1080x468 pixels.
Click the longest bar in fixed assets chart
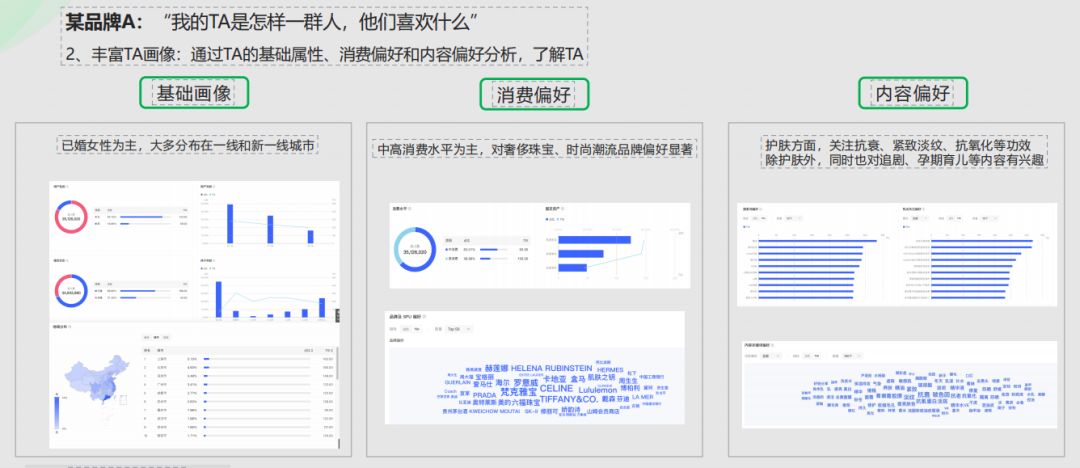(x=594, y=240)
